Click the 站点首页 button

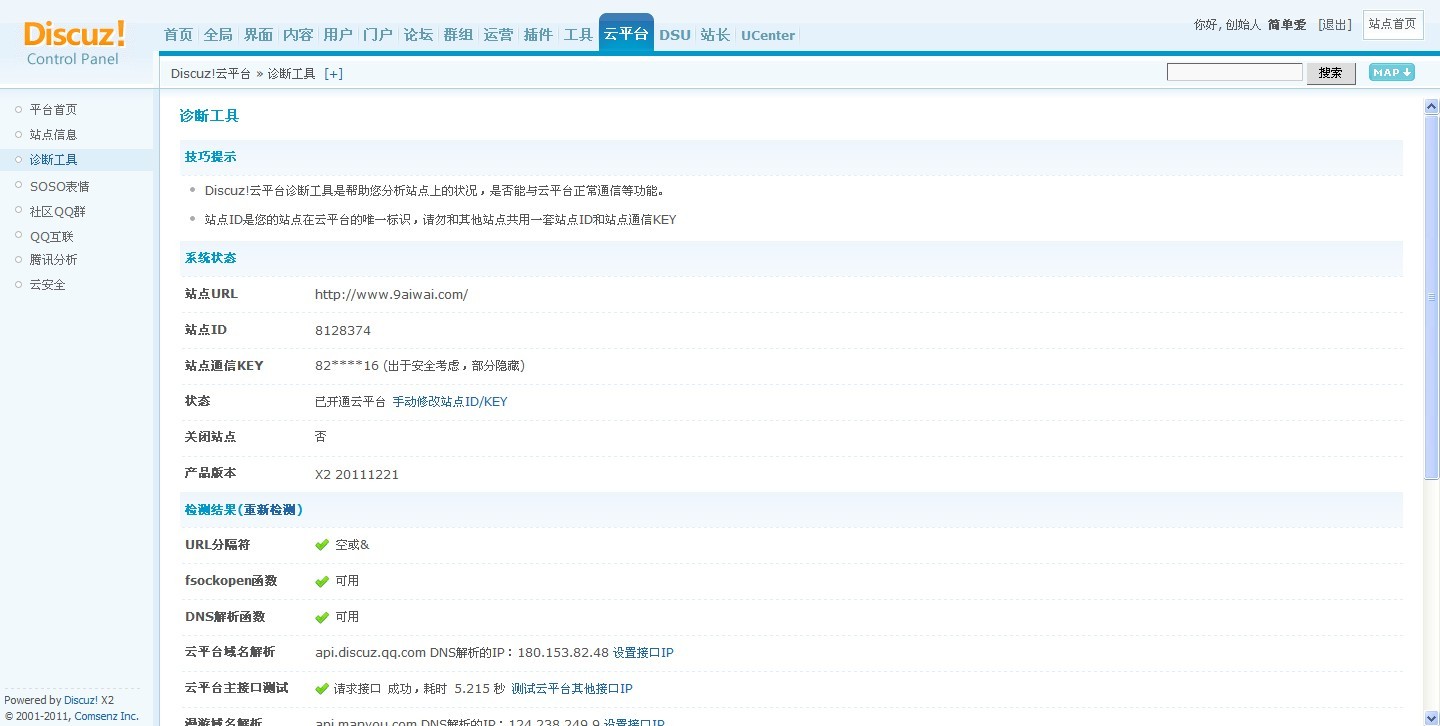click(x=1392, y=24)
